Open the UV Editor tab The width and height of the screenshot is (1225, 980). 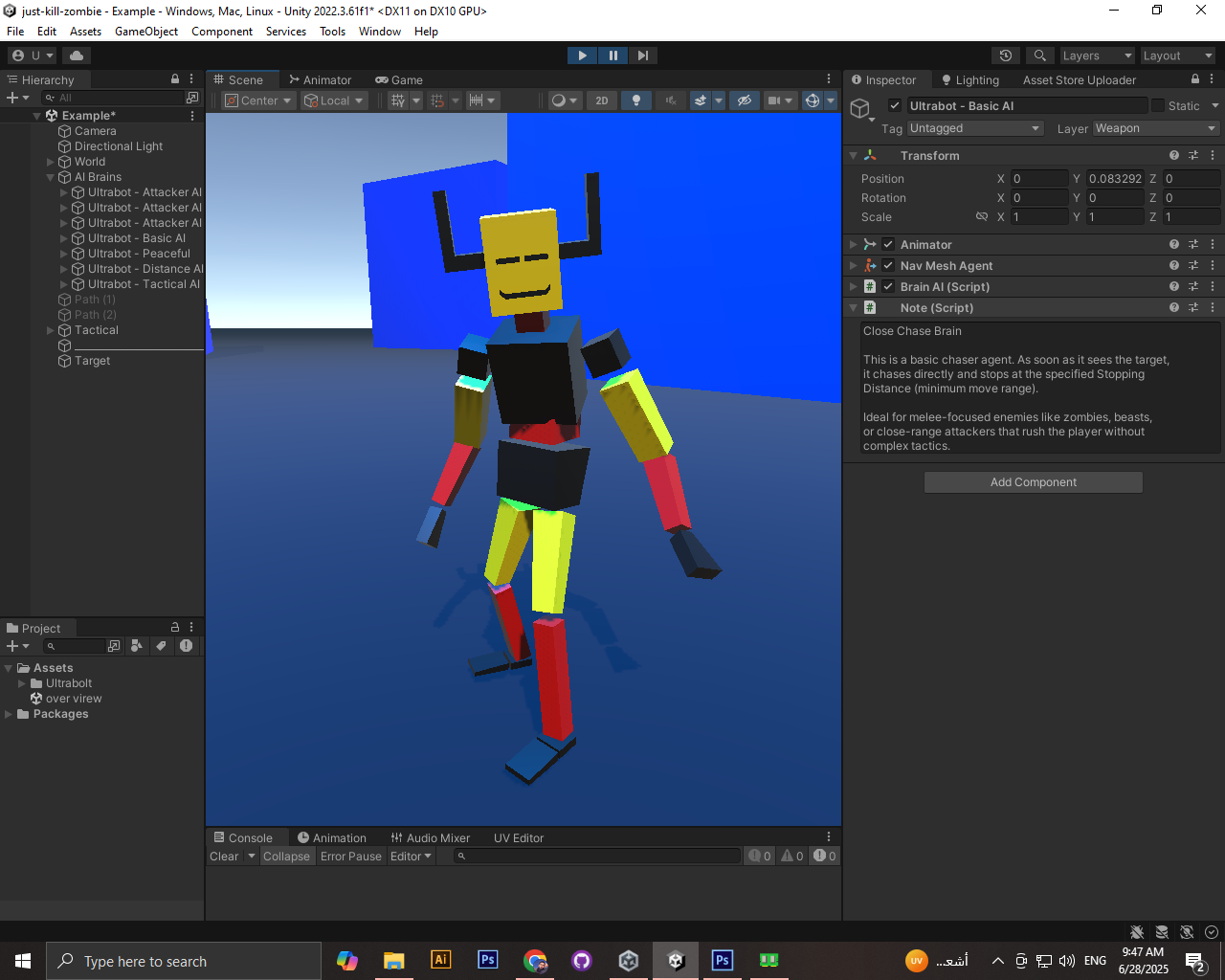[x=519, y=838]
